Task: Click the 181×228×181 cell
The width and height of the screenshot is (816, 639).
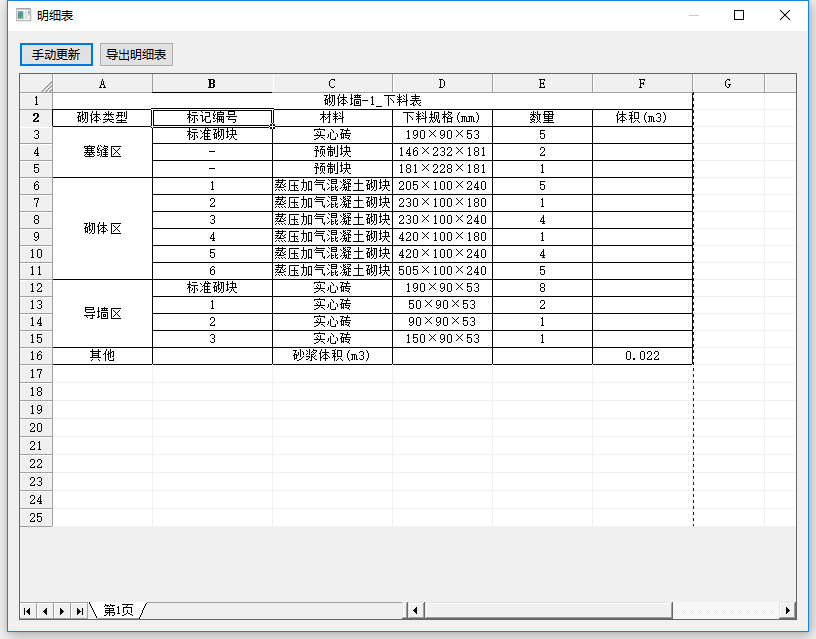Action: coord(442,169)
